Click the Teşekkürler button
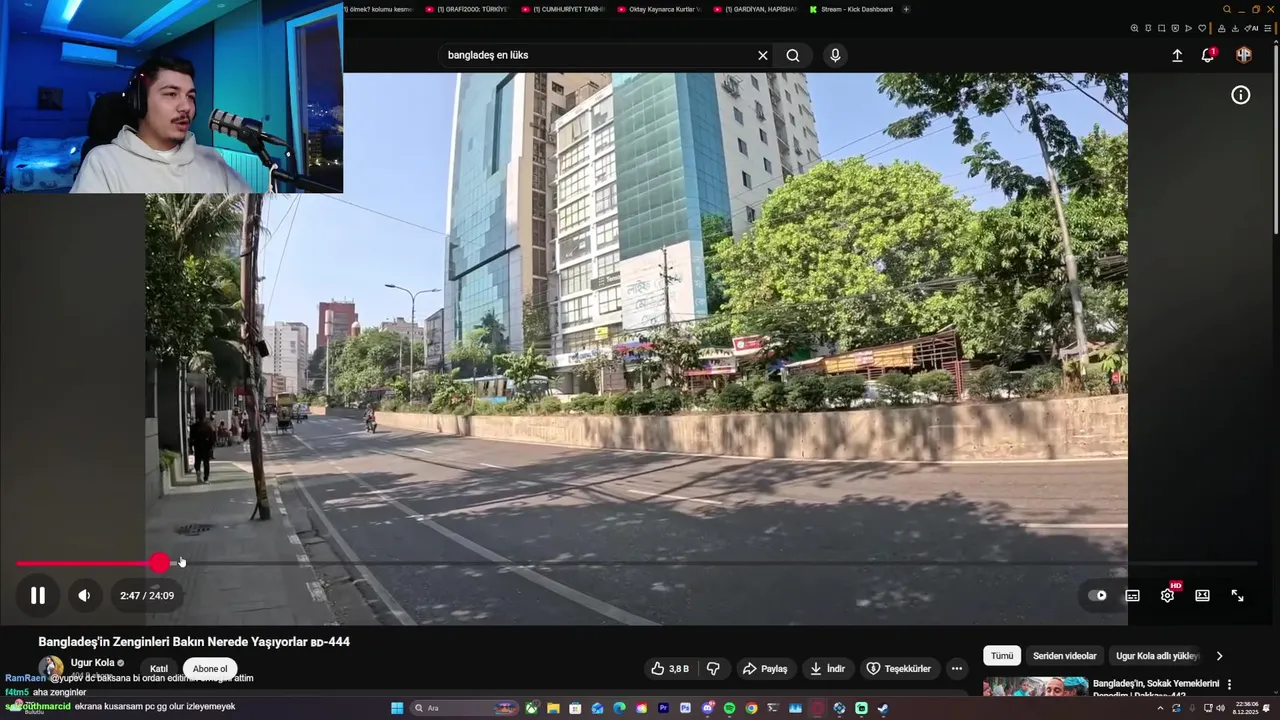Viewport: 1280px width, 720px height. (898, 668)
